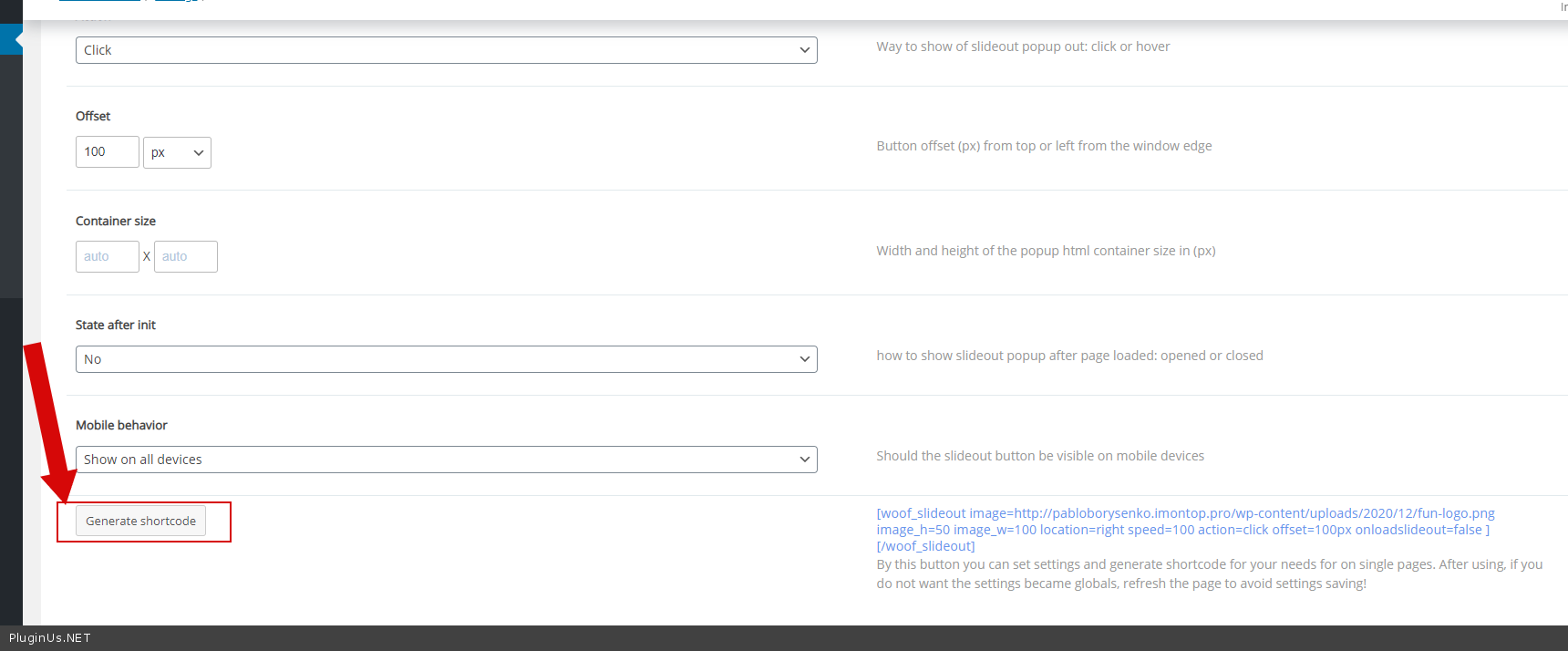Screen dimensions: 1568x651
Task: Focus the Container size width field
Action: point(107,257)
